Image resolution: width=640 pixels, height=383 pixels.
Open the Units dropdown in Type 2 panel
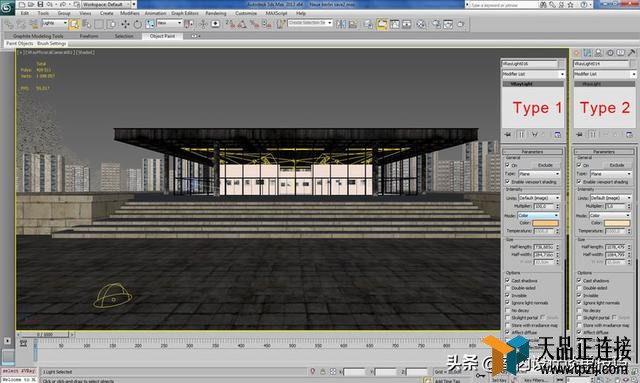pyautogui.click(x=611, y=198)
